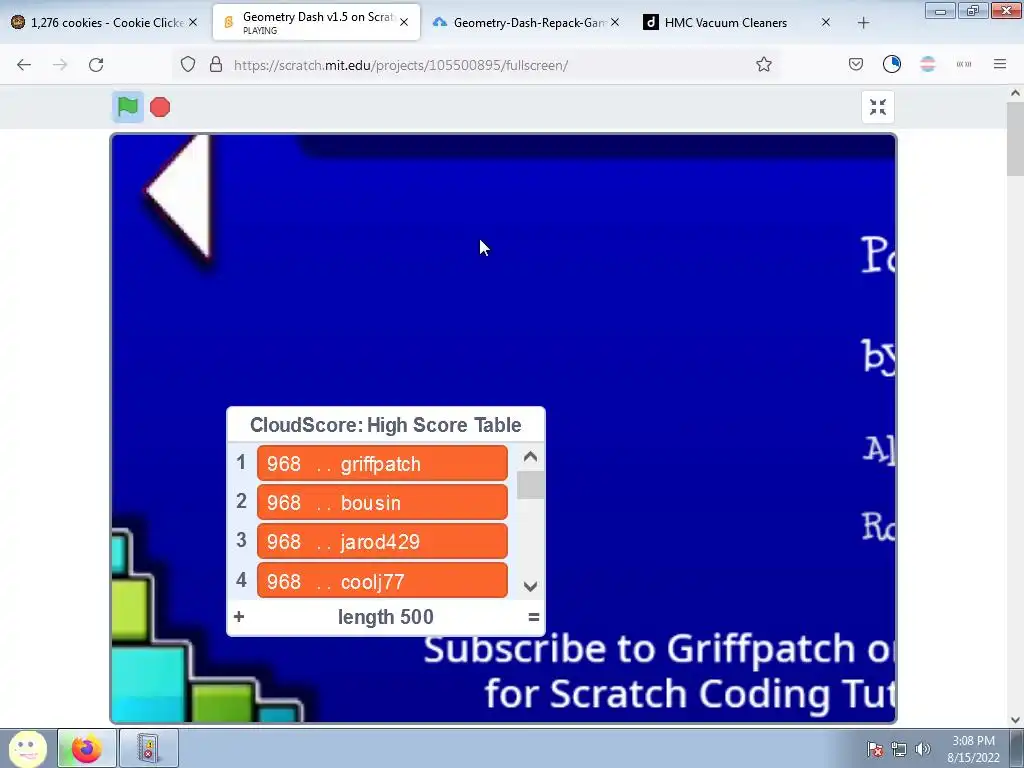Close the HMC Vacuum Cleaners tab
The width and height of the screenshot is (1024, 768).
click(x=825, y=22)
